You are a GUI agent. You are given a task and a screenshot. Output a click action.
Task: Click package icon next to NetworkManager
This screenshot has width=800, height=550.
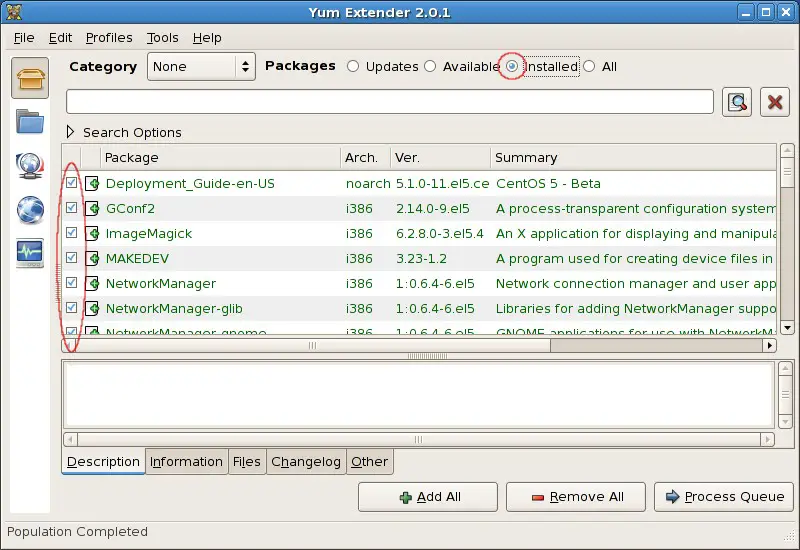click(92, 283)
